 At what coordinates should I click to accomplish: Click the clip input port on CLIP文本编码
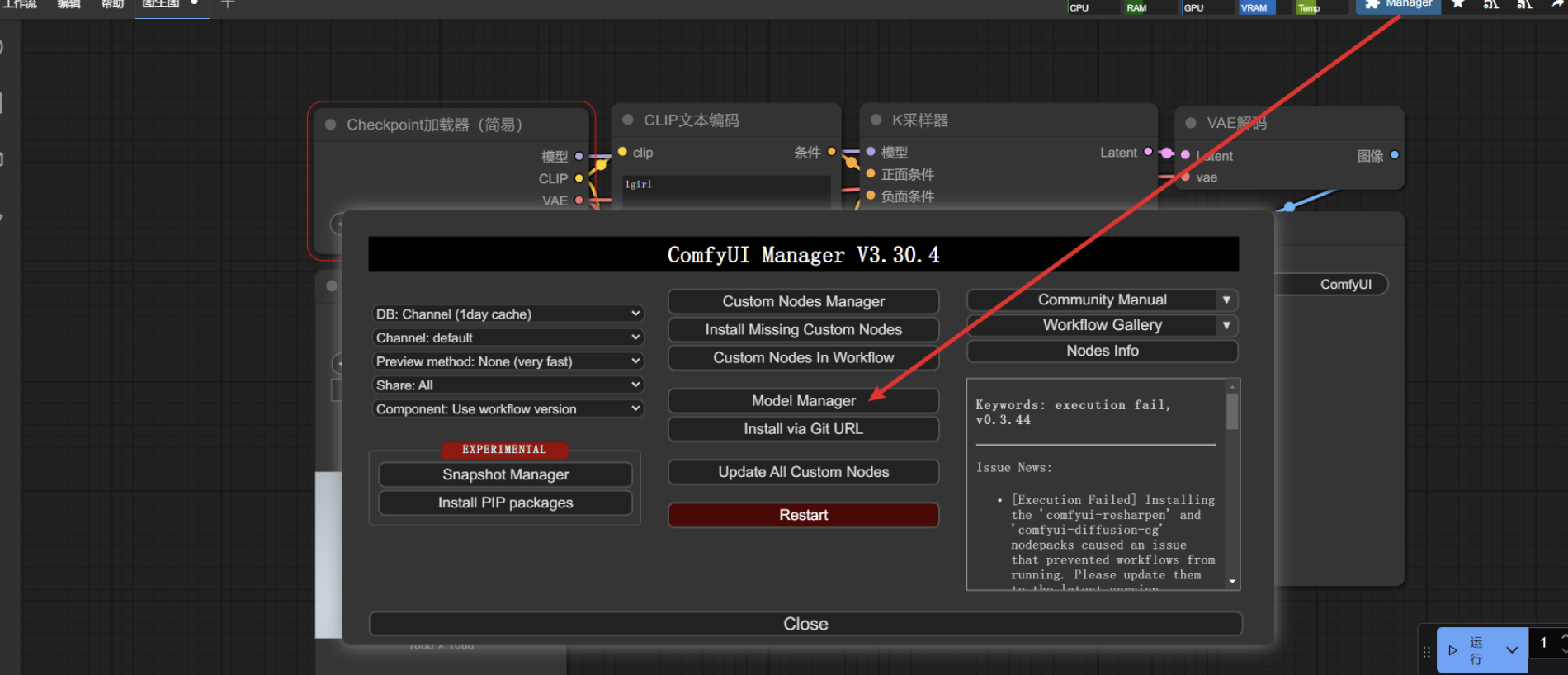coord(622,152)
